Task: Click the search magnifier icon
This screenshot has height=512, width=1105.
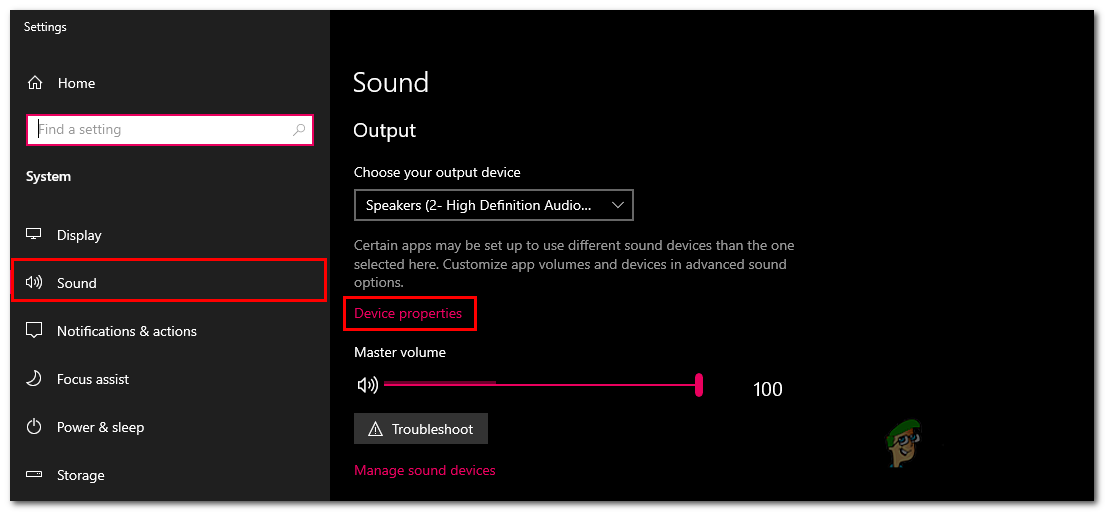Action: coord(298,130)
